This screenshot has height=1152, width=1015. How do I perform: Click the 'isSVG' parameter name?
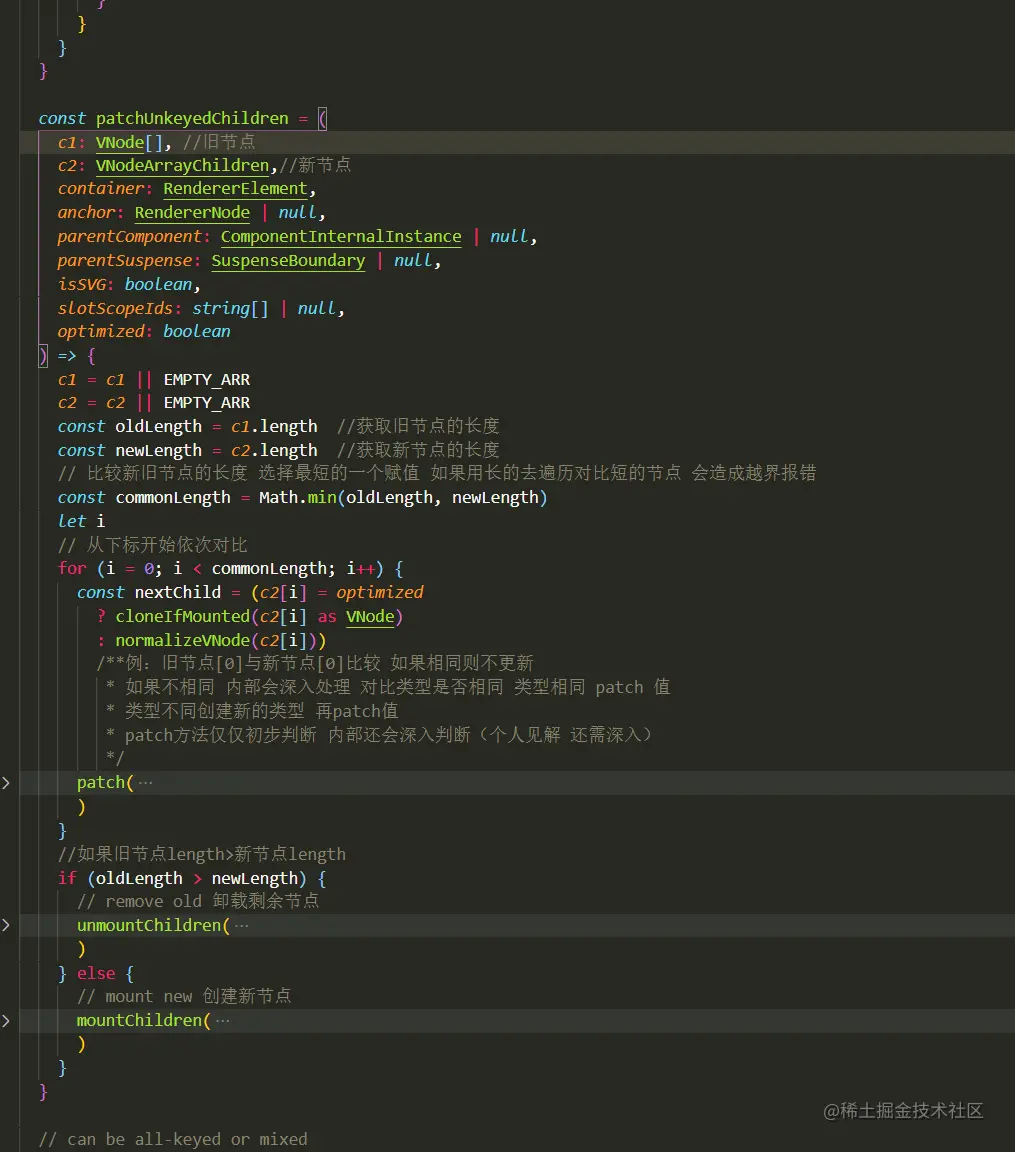click(82, 284)
